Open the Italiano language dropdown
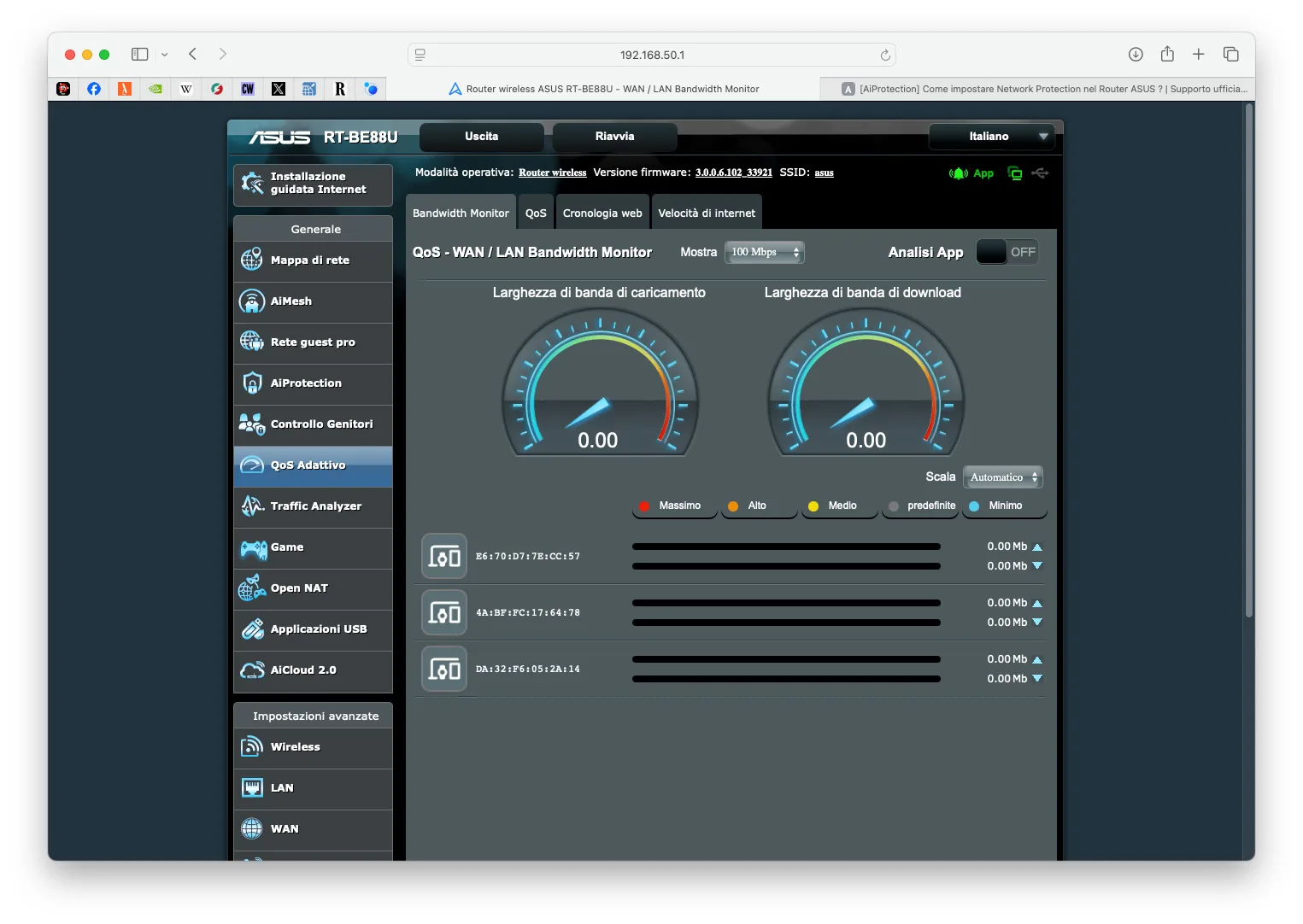Image resolution: width=1303 pixels, height=924 pixels. point(991,137)
